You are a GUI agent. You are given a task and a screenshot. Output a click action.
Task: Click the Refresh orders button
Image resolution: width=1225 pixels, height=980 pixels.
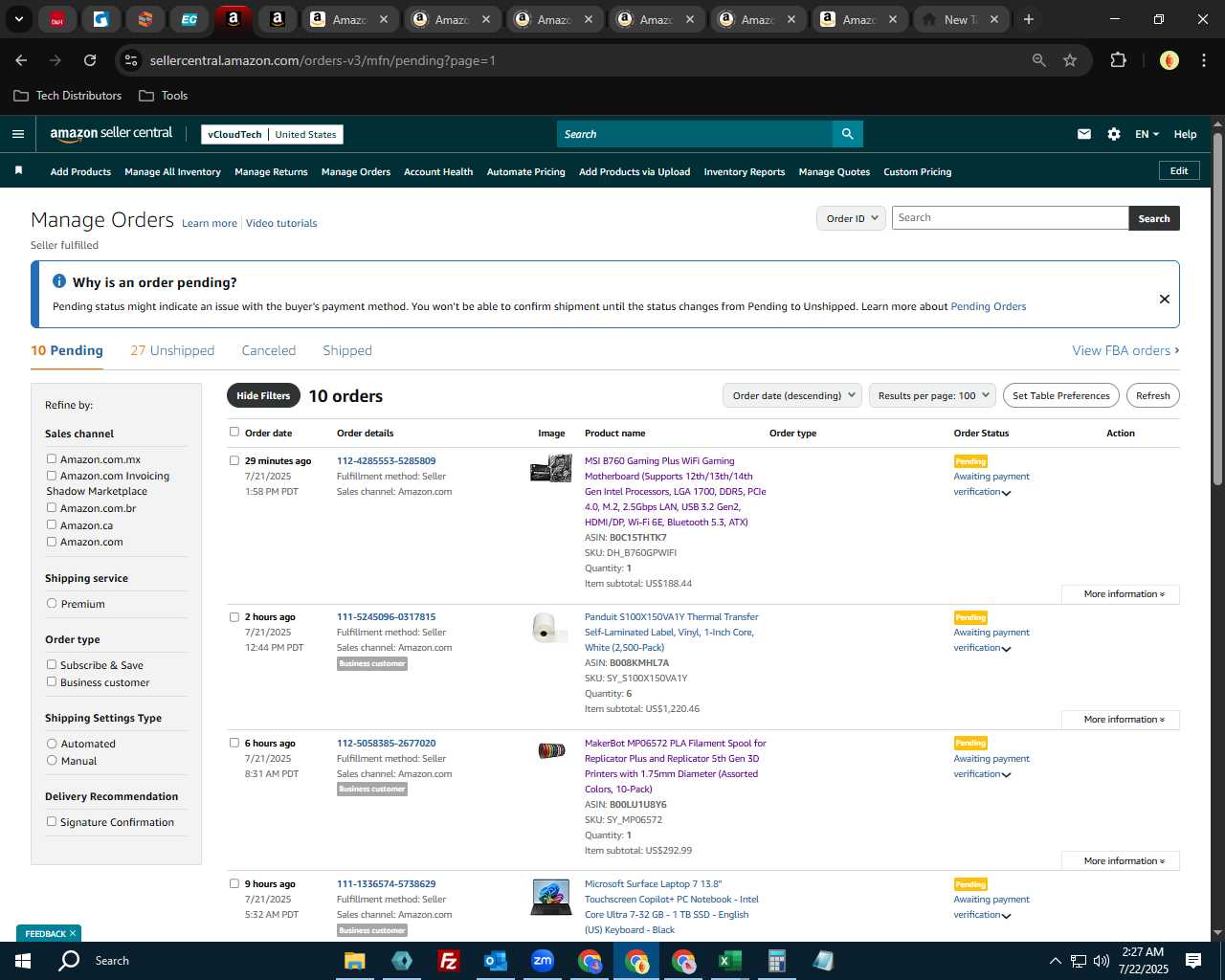point(1153,395)
